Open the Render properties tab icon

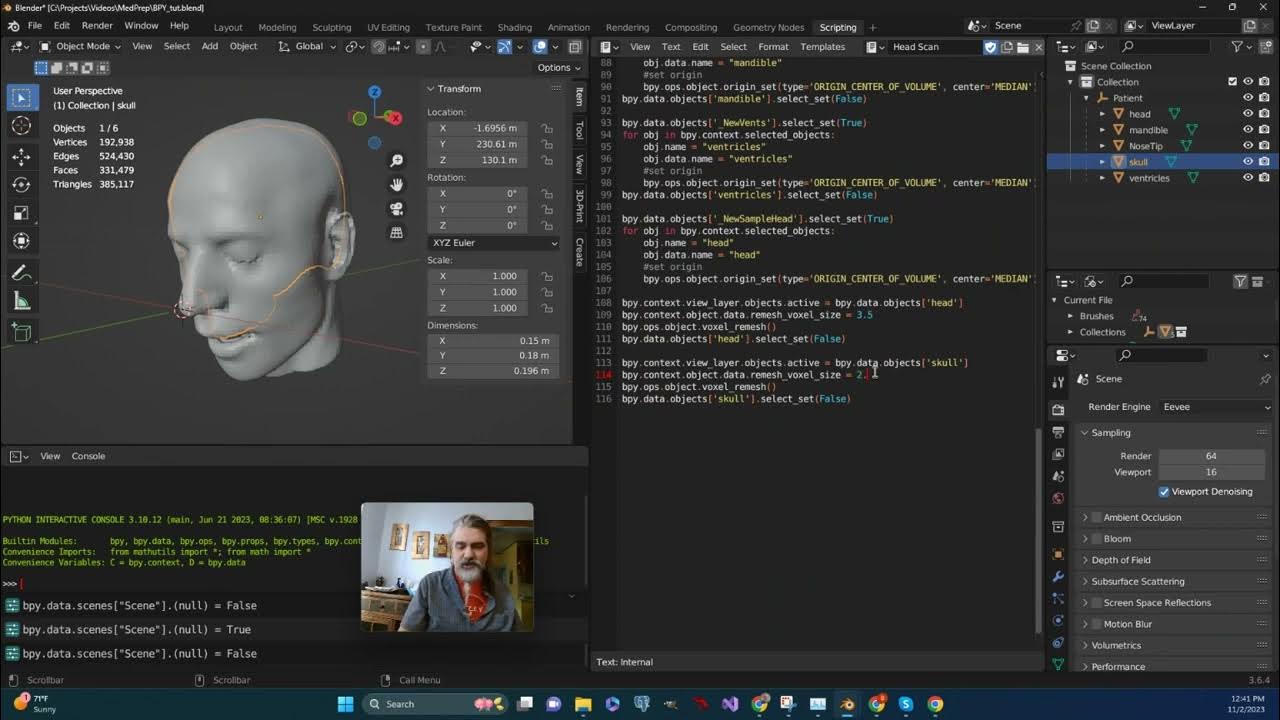(x=1058, y=410)
